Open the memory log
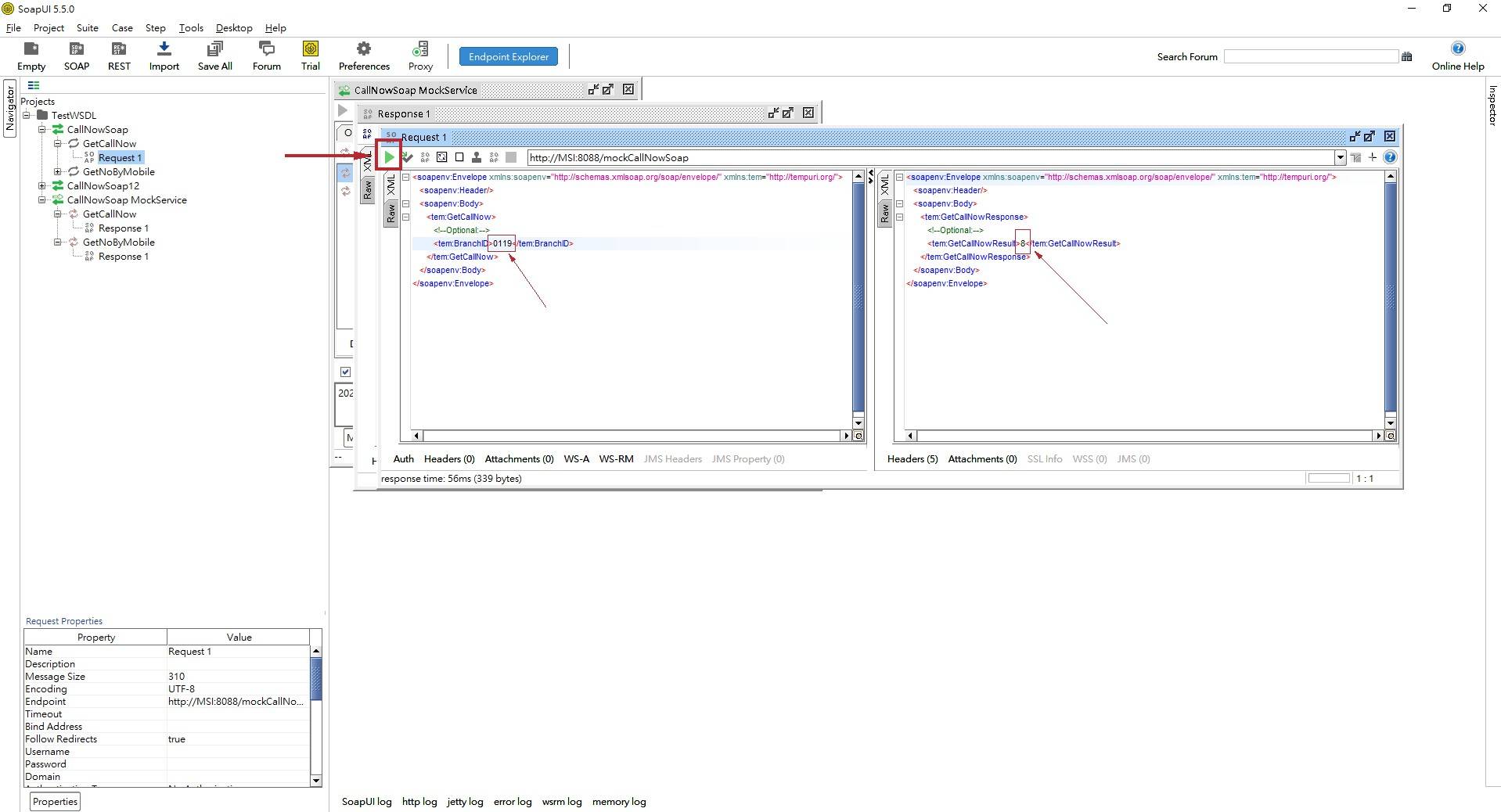Image resolution: width=1501 pixels, height=812 pixels. (619, 801)
